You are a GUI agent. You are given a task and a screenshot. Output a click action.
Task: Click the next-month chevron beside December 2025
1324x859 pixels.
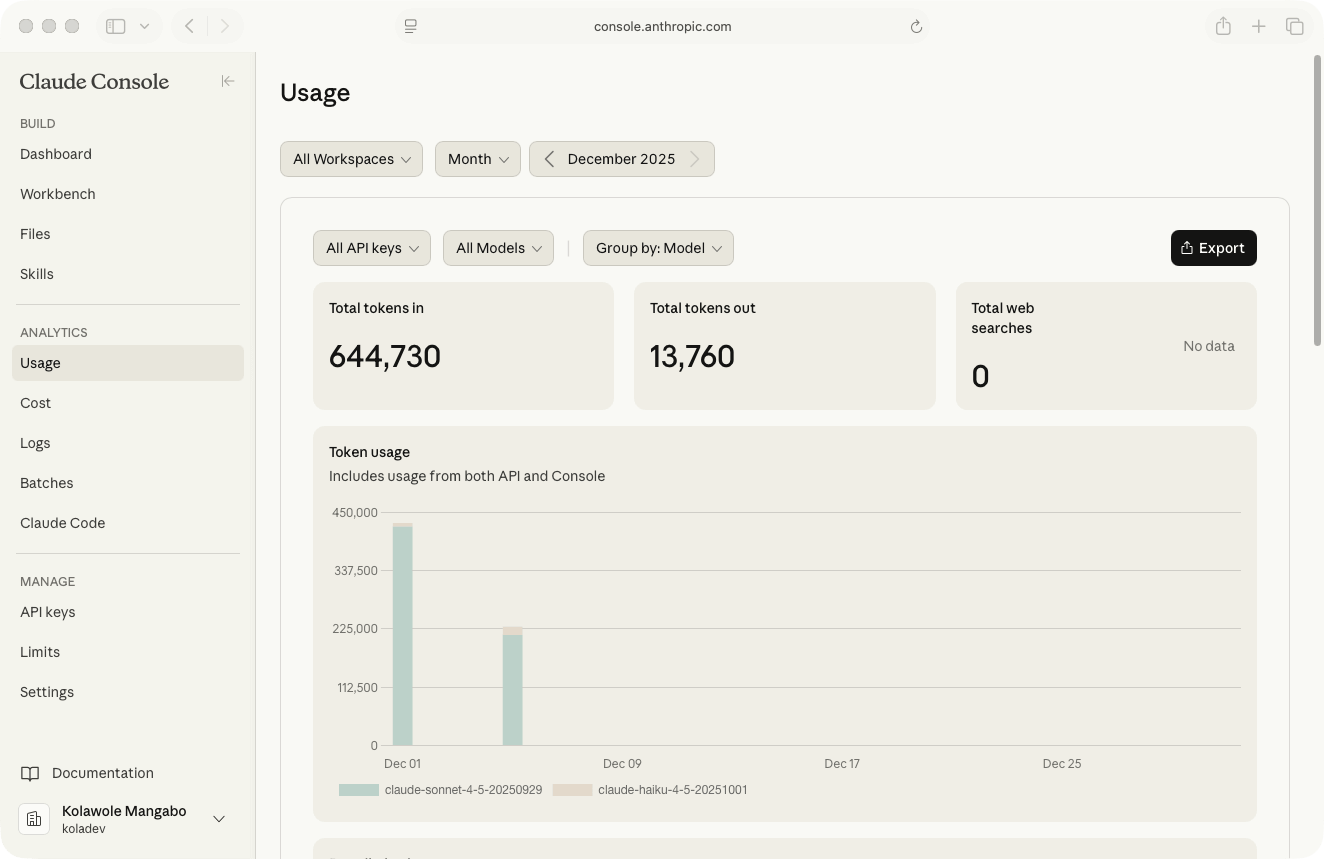tap(695, 158)
